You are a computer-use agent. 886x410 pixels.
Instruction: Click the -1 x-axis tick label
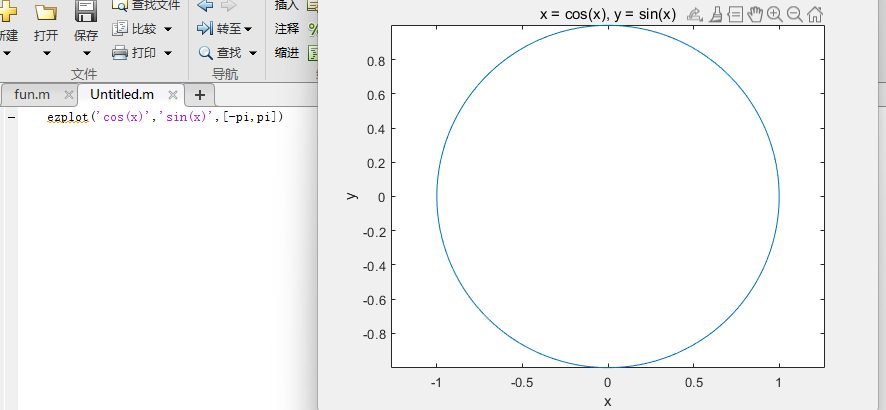(436, 382)
